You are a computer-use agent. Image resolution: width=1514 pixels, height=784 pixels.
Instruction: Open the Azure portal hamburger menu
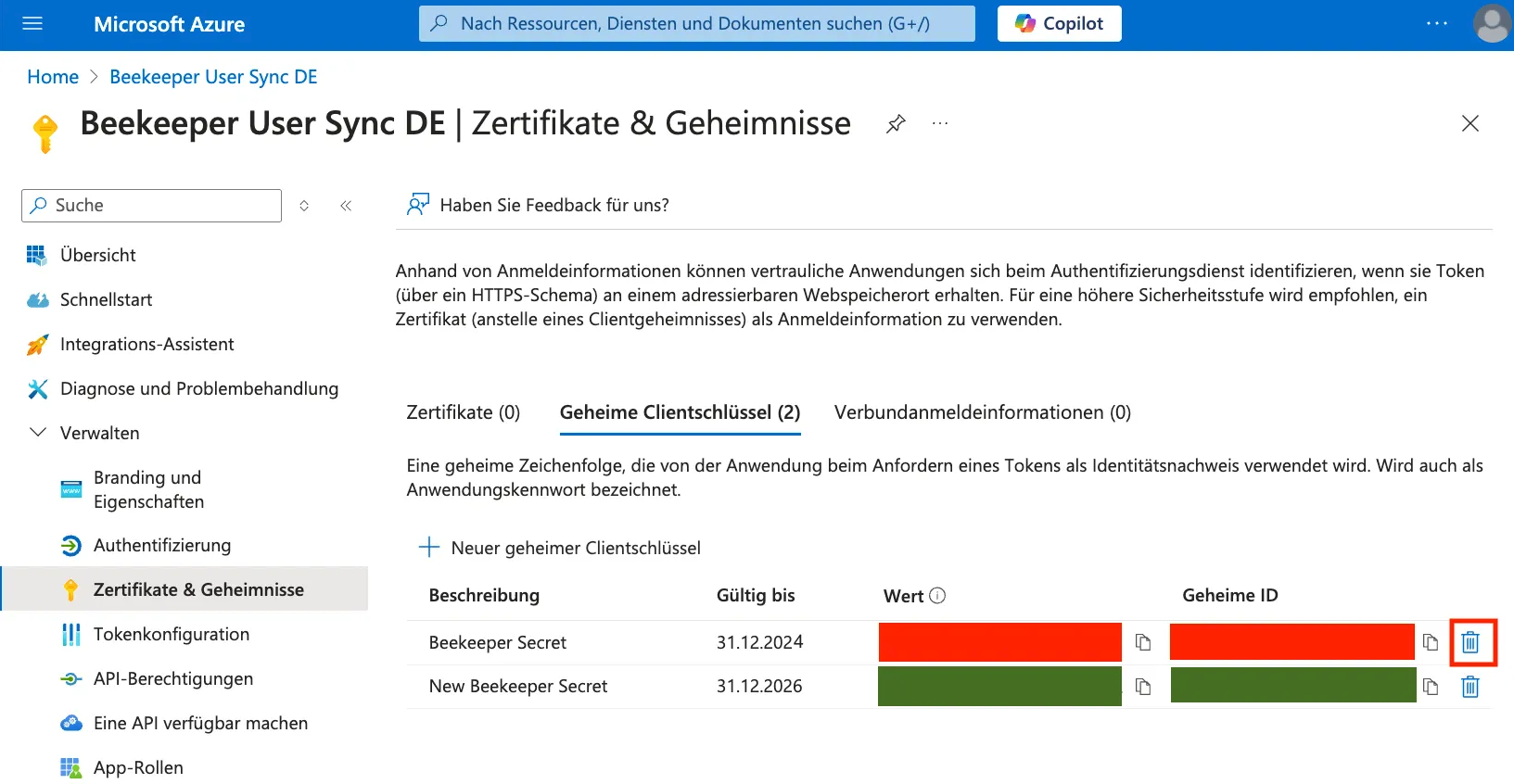pos(32,24)
